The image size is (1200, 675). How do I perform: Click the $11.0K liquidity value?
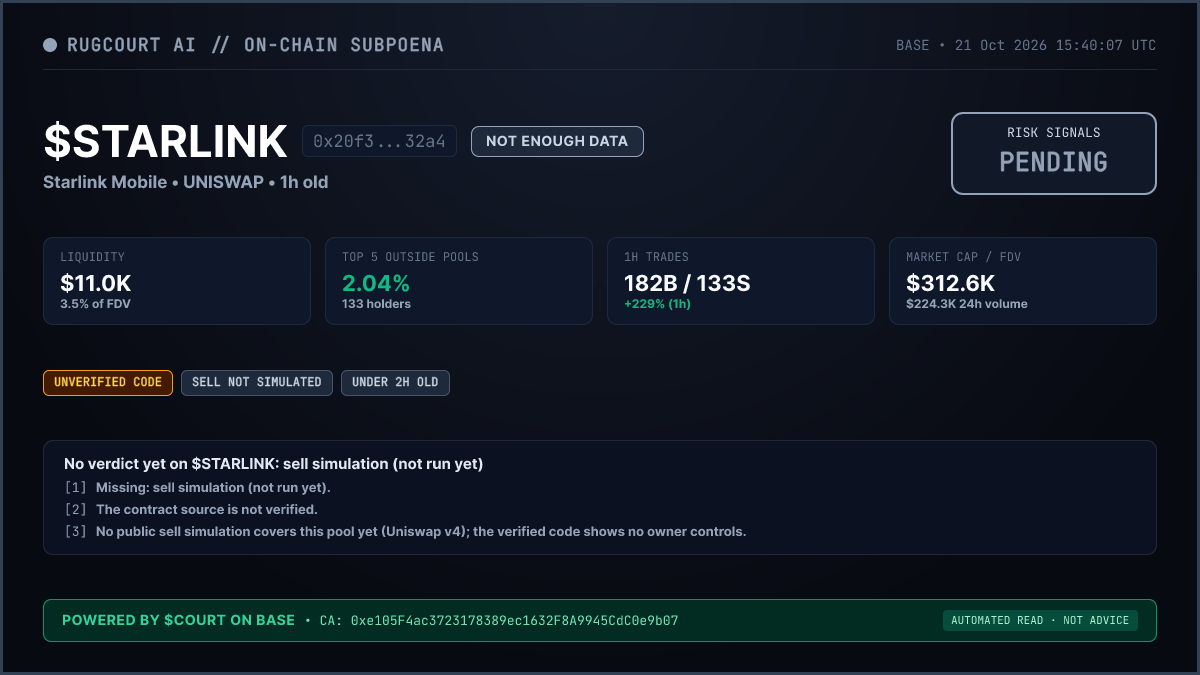coord(96,283)
